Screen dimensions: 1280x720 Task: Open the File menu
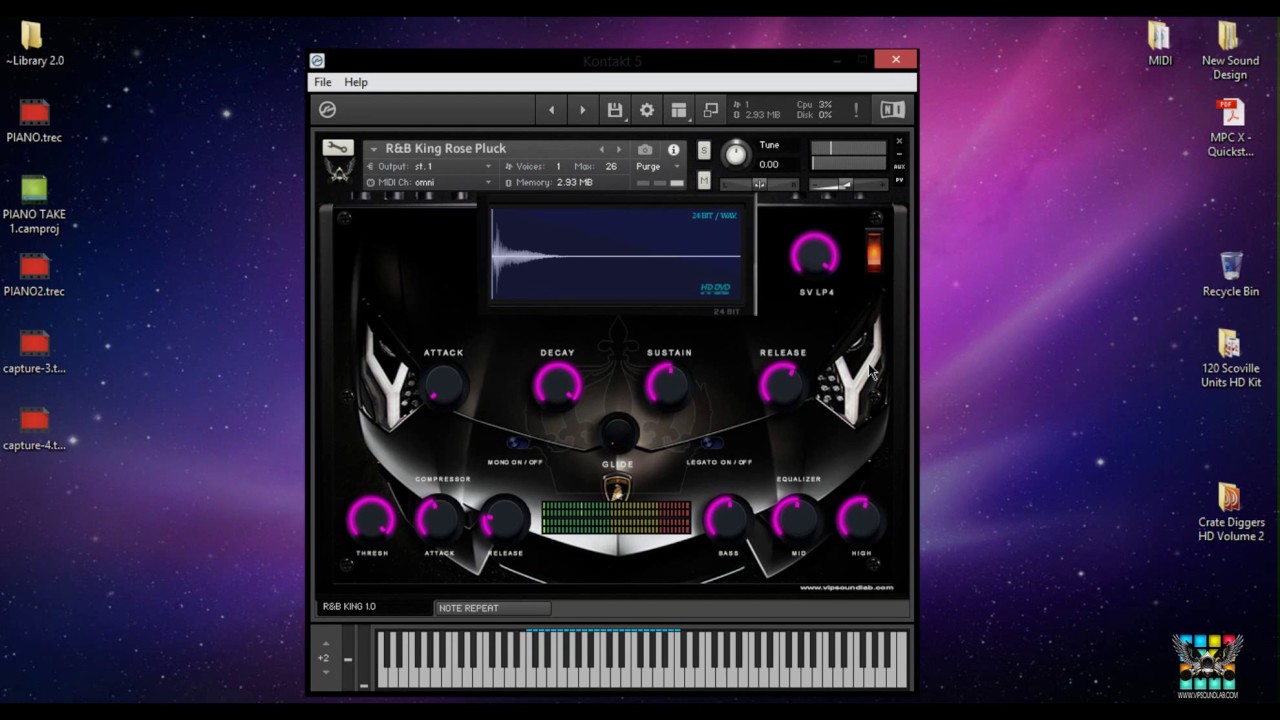[323, 82]
